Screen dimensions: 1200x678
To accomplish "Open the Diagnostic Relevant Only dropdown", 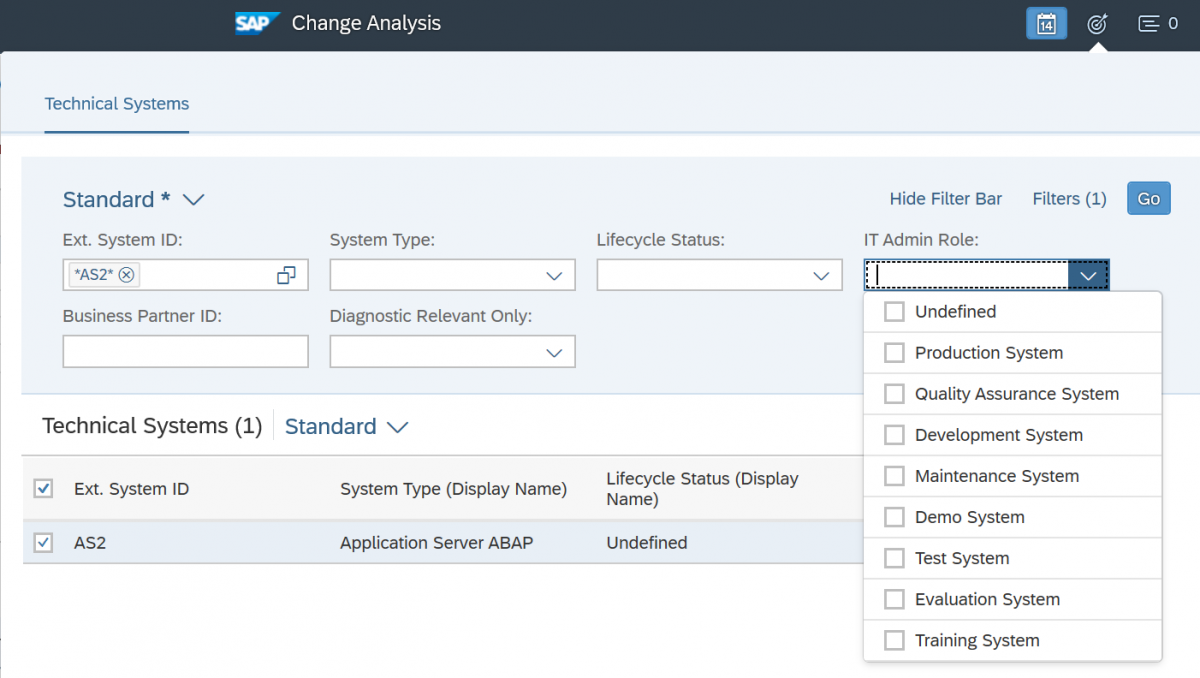I will pyautogui.click(x=556, y=351).
